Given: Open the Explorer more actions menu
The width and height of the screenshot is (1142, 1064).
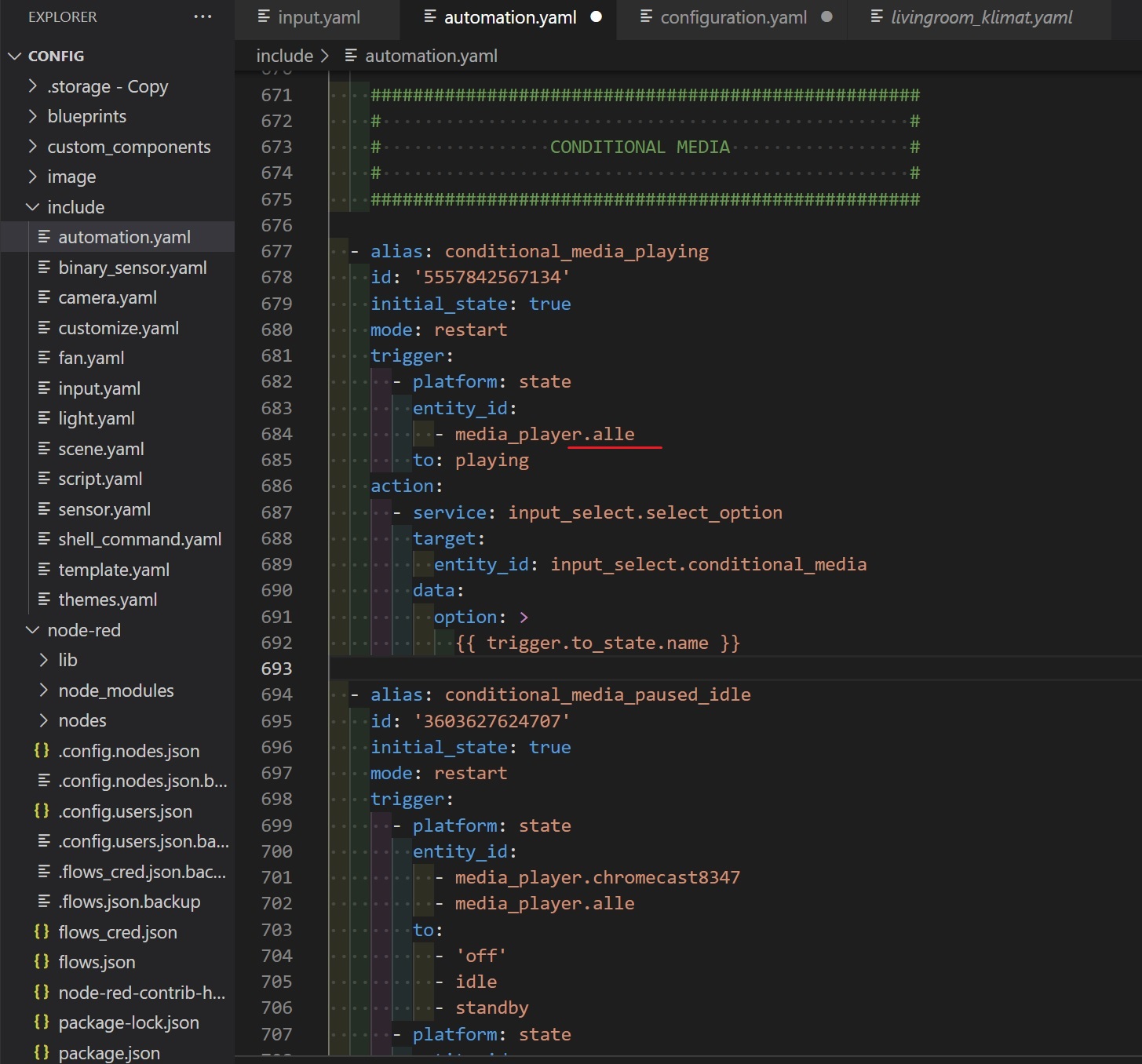Looking at the screenshot, I should tap(202, 16).
